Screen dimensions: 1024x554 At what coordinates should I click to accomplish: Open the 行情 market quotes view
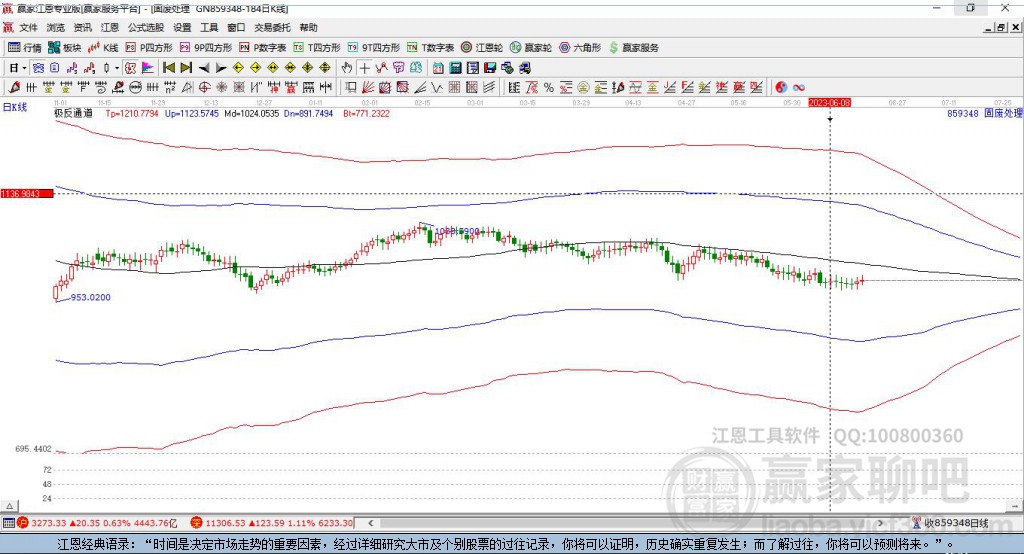click(x=25, y=48)
